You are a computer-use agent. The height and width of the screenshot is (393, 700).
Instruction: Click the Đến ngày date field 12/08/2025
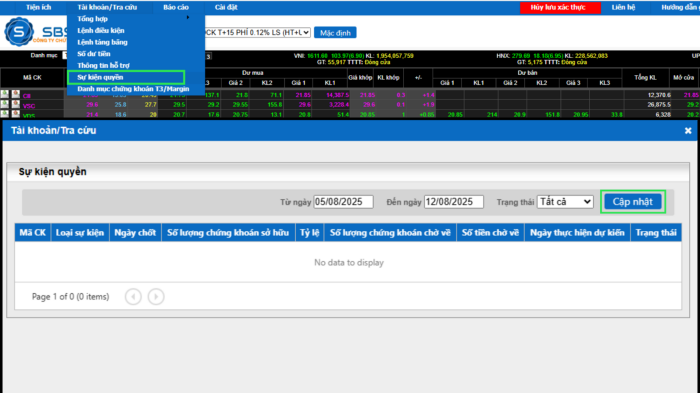pyautogui.click(x=454, y=202)
